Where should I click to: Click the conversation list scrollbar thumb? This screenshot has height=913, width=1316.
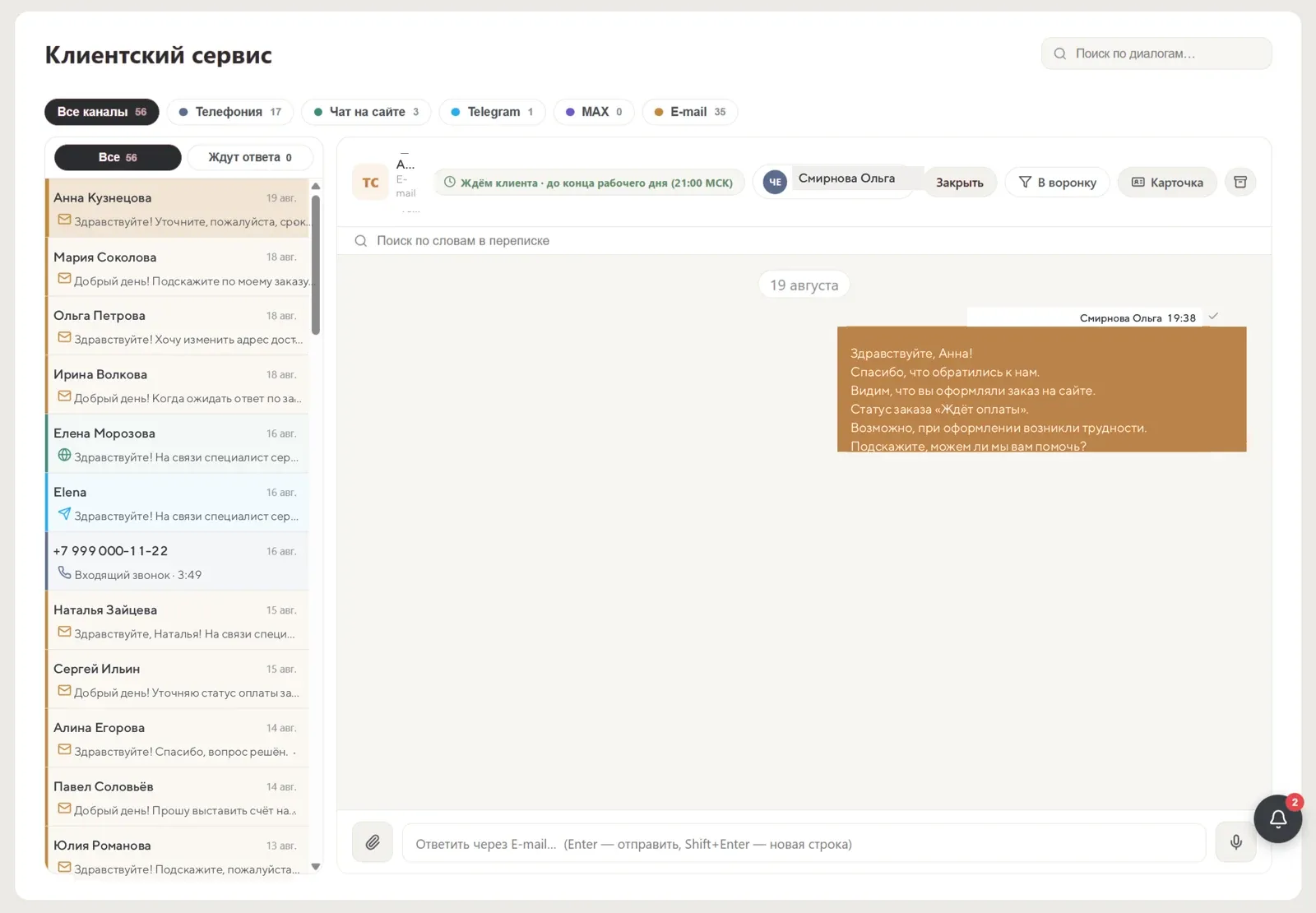316,265
